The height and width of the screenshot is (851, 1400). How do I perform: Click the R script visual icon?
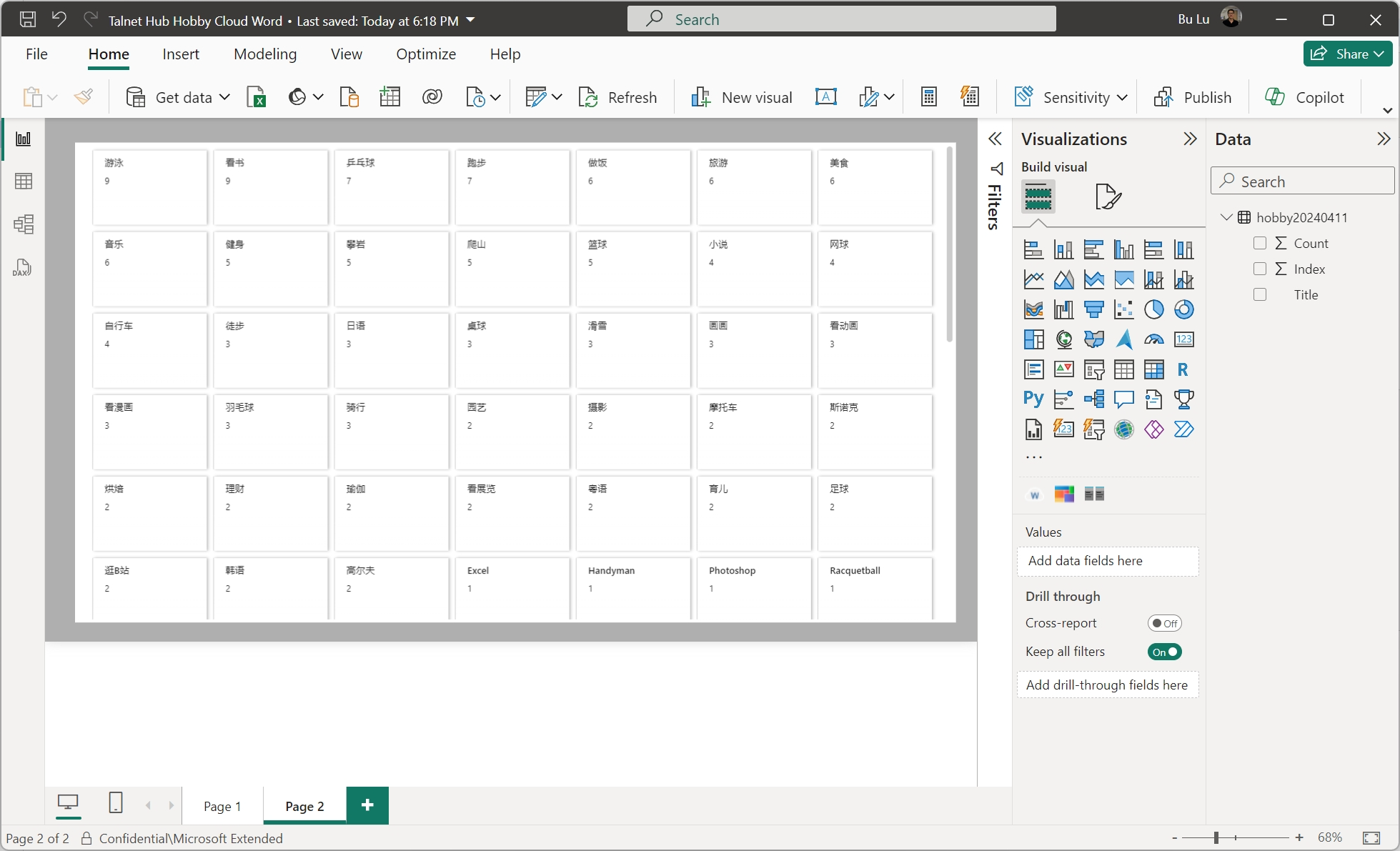point(1183,369)
